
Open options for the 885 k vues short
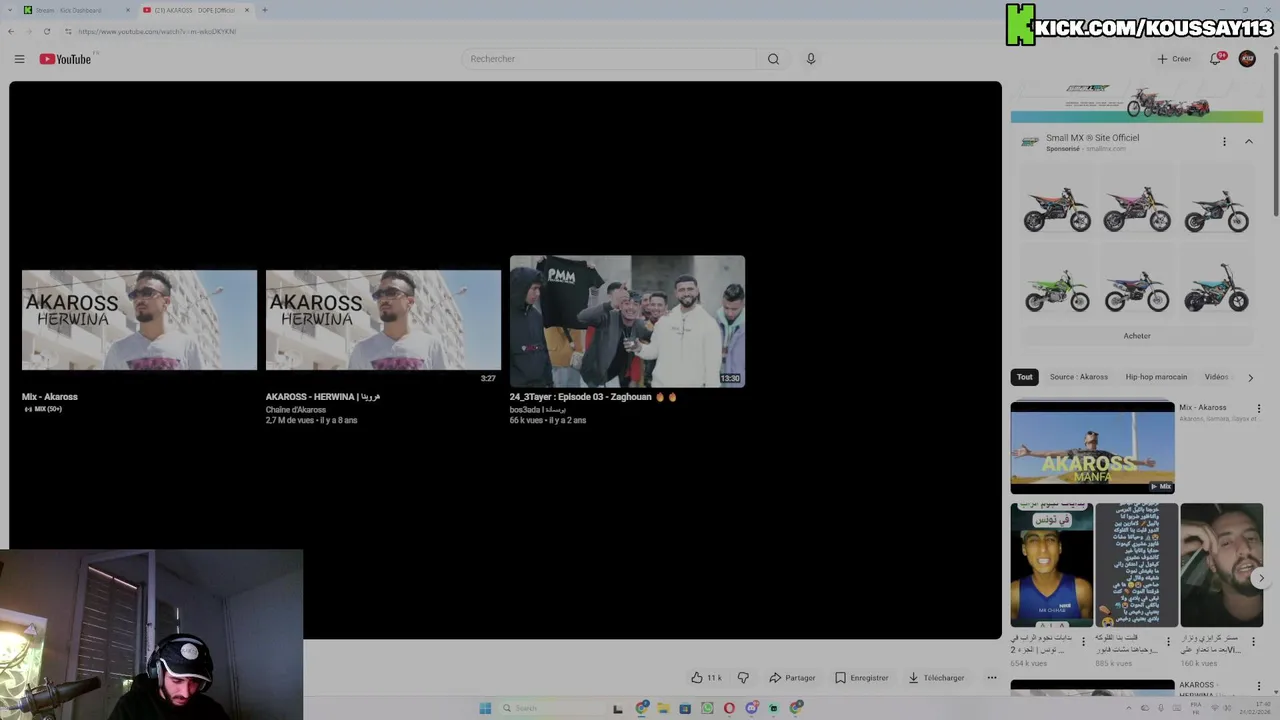(1168, 642)
